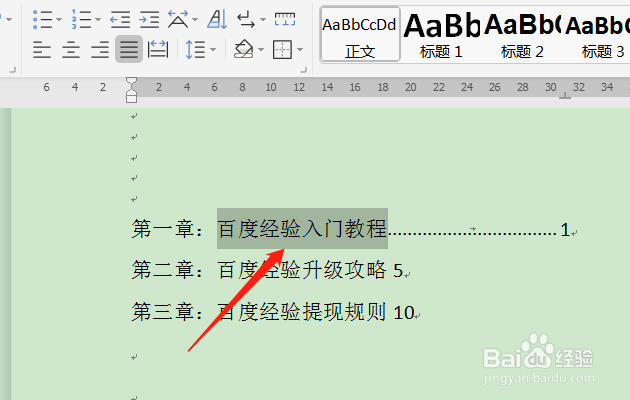Apply numbered list formatting
Image resolution: width=630 pixels, height=400 pixels.
(x=82, y=19)
